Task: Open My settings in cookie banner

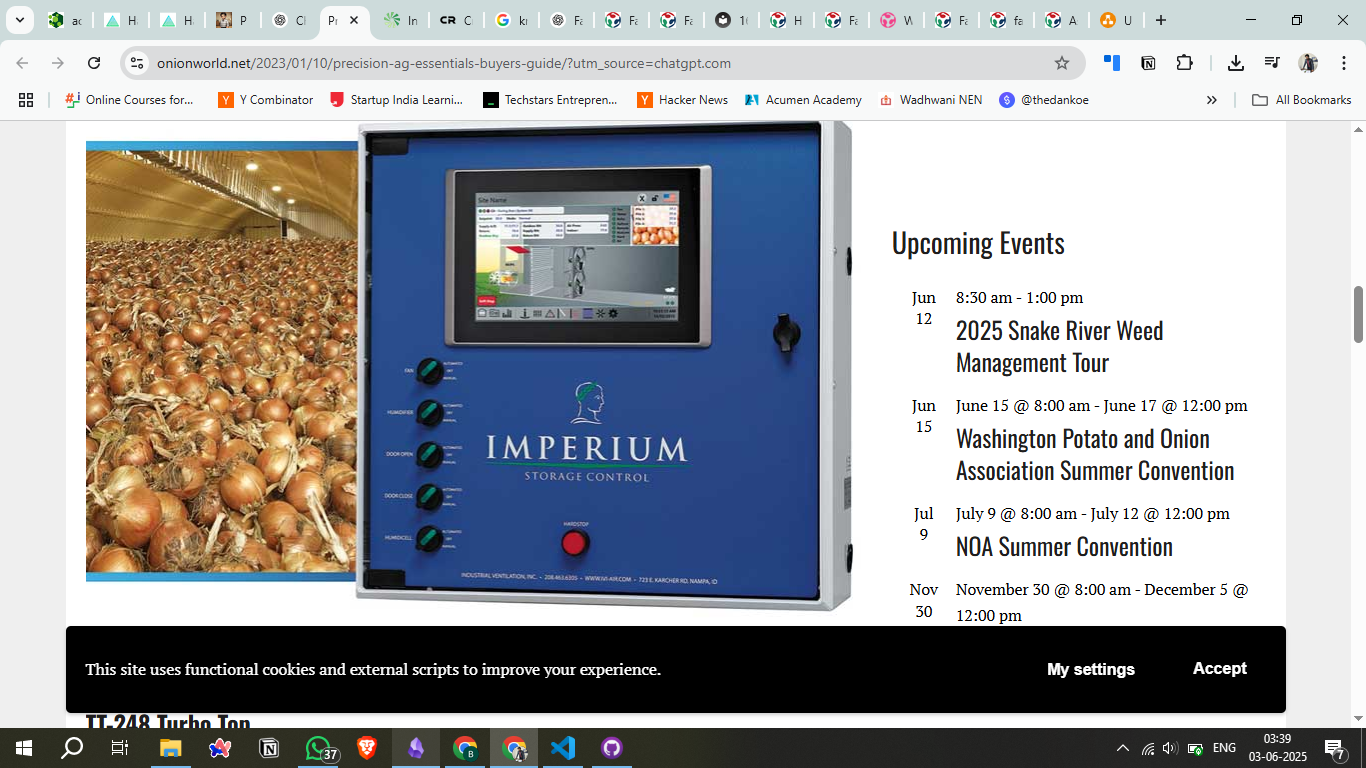Action: [x=1091, y=669]
